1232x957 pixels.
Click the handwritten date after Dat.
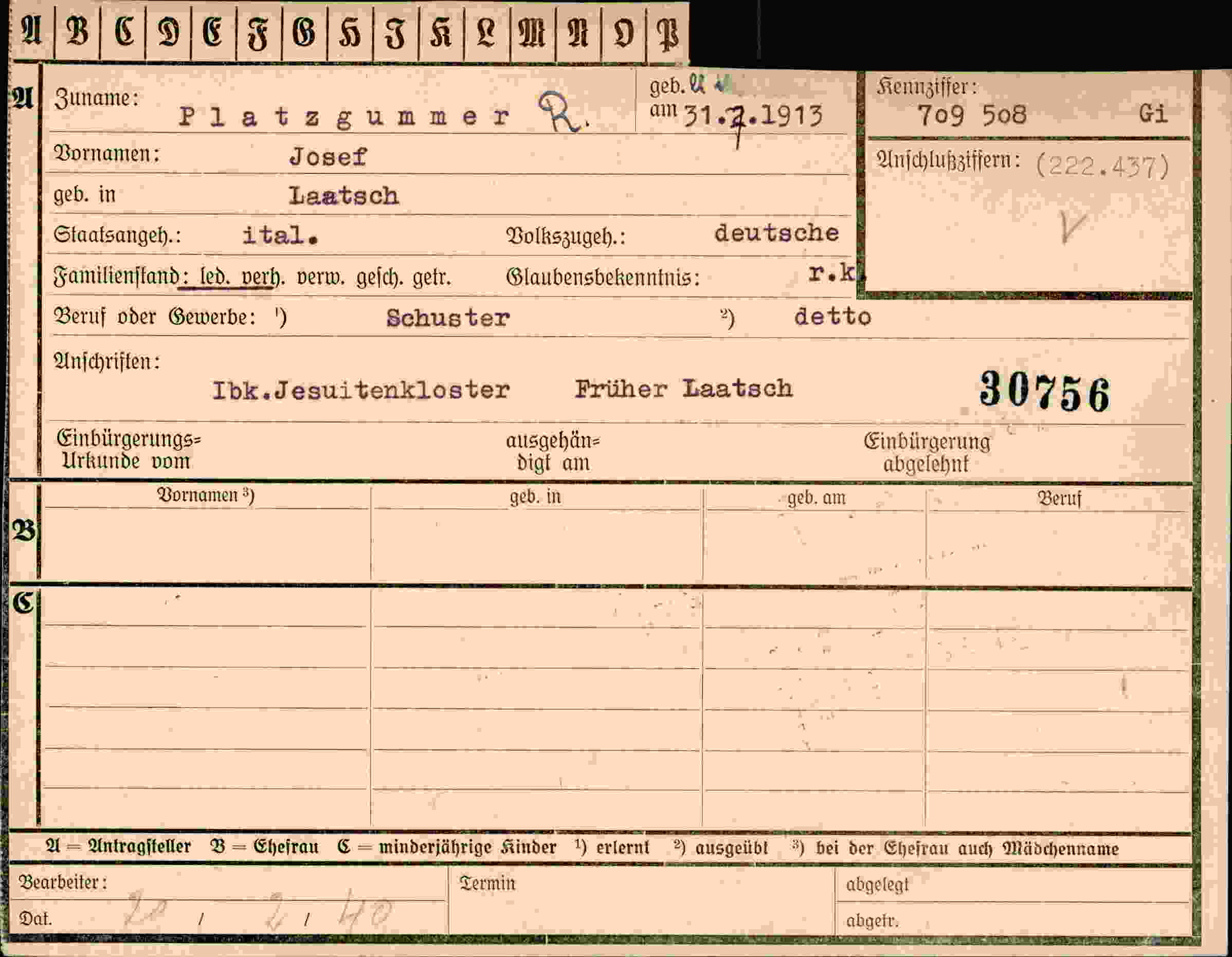point(258,910)
